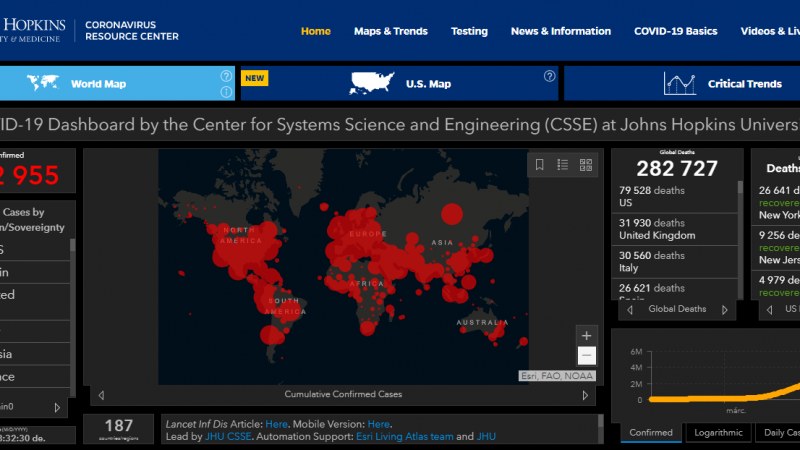Go to previous Global Deaths panel
The image size is (800, 450).
pyautogui.click(x=630, y=310)
